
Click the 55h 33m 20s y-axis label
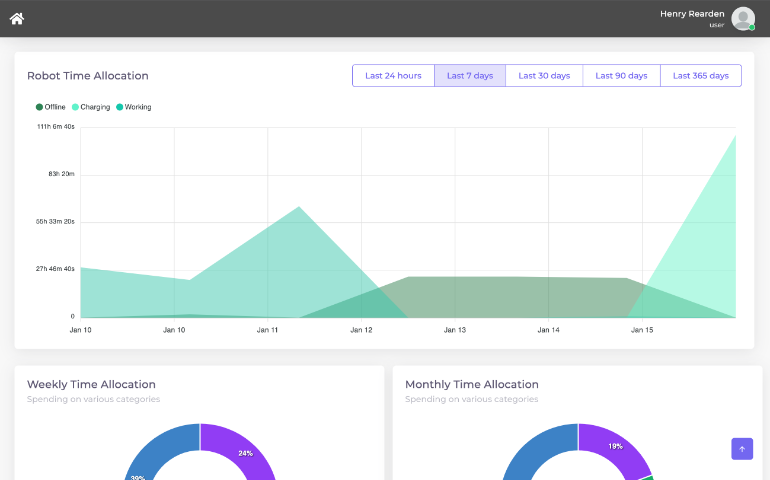55,222
